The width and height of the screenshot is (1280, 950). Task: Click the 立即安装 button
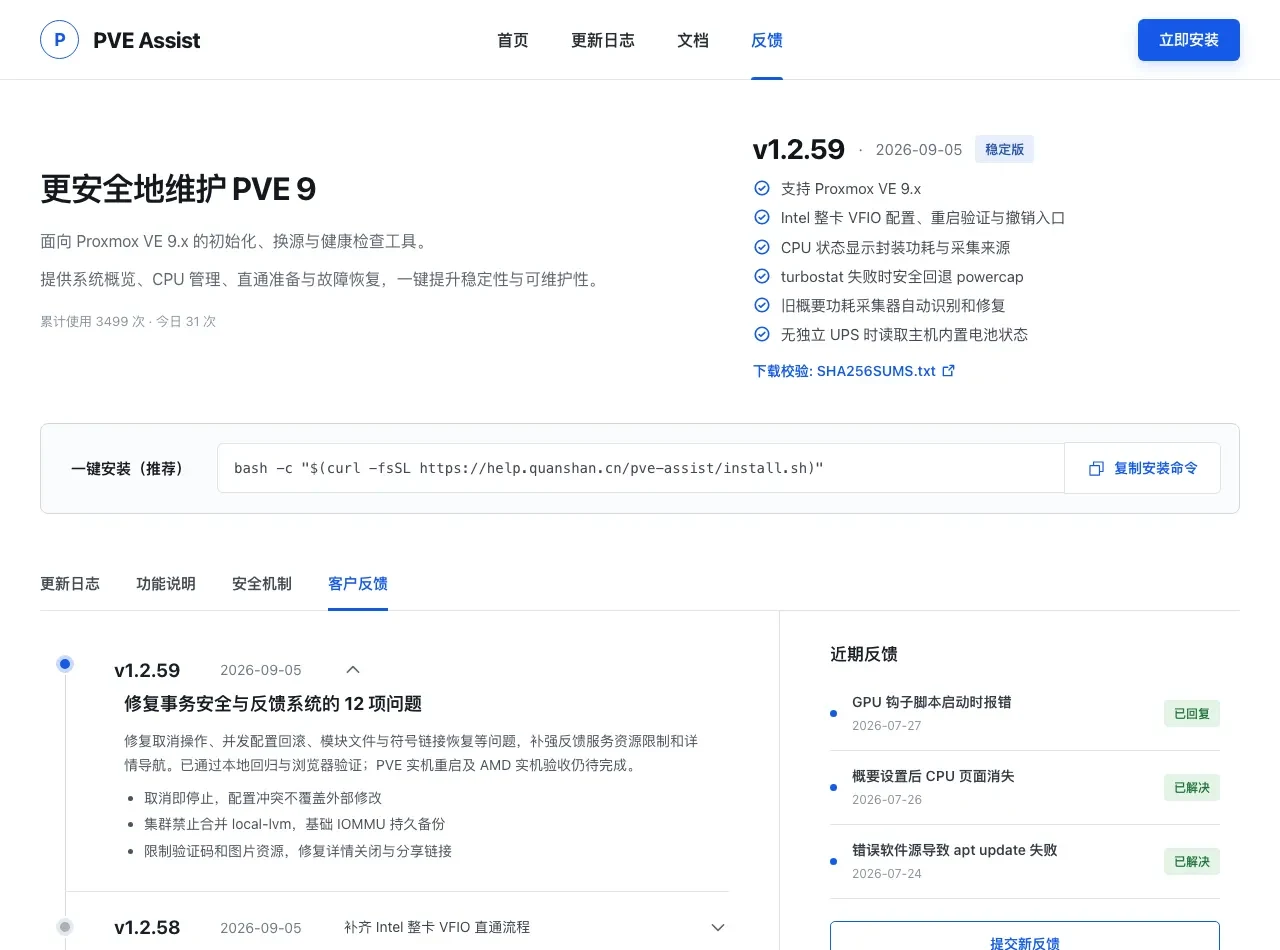(1189, 40)
